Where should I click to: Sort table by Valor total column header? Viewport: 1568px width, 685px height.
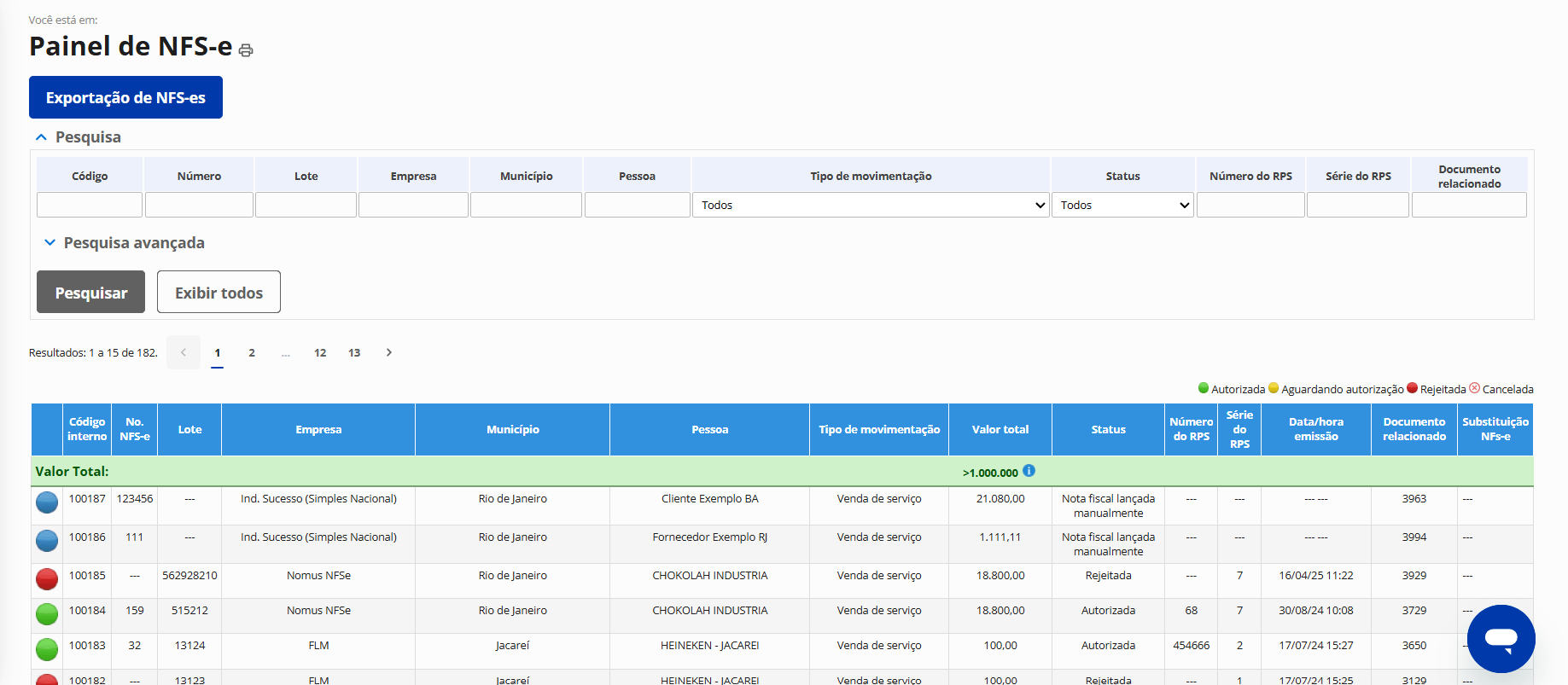point(1000,430)
